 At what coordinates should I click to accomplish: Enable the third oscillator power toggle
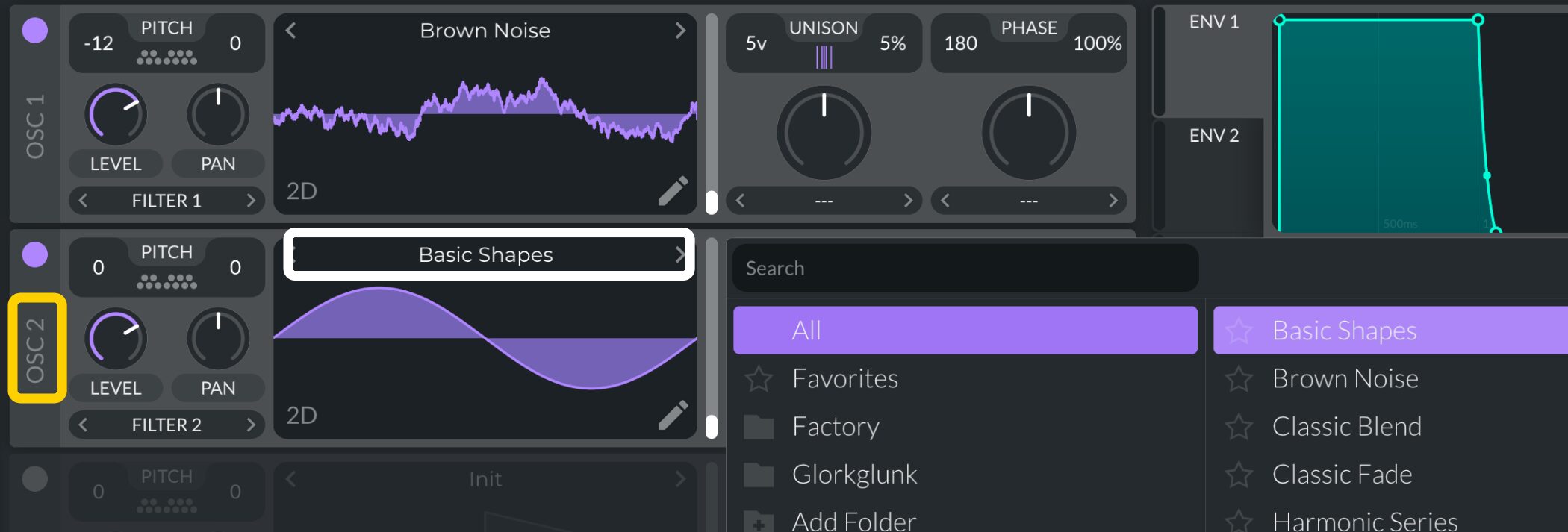(x=35, y=478)
